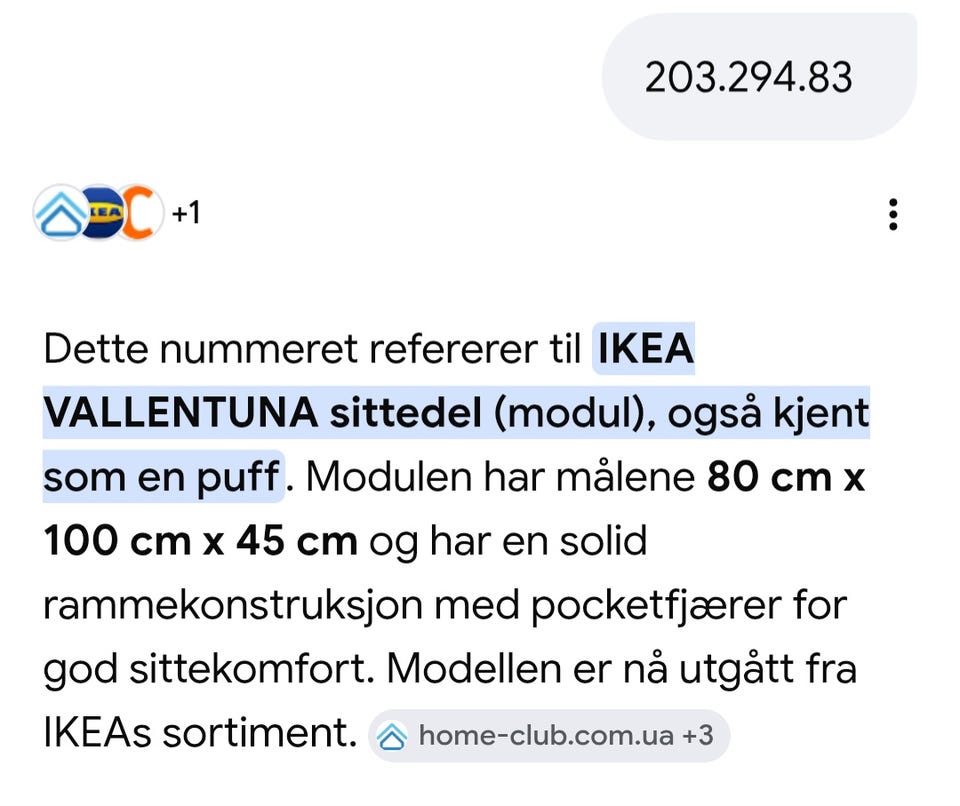Click the highlighted VALLENTUNA sittedel text
Viewport: 960px width, 806px height.
(263, 412)
